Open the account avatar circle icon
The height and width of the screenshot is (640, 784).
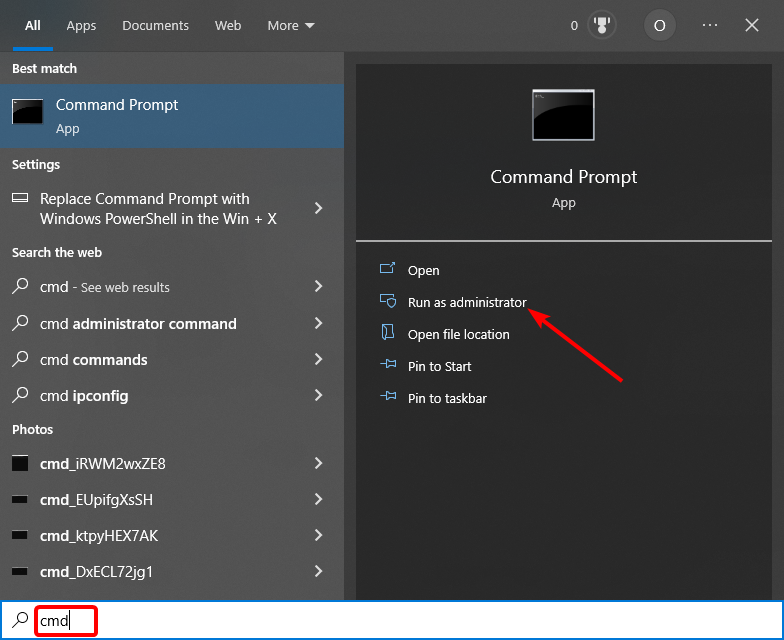pos(658,26)
